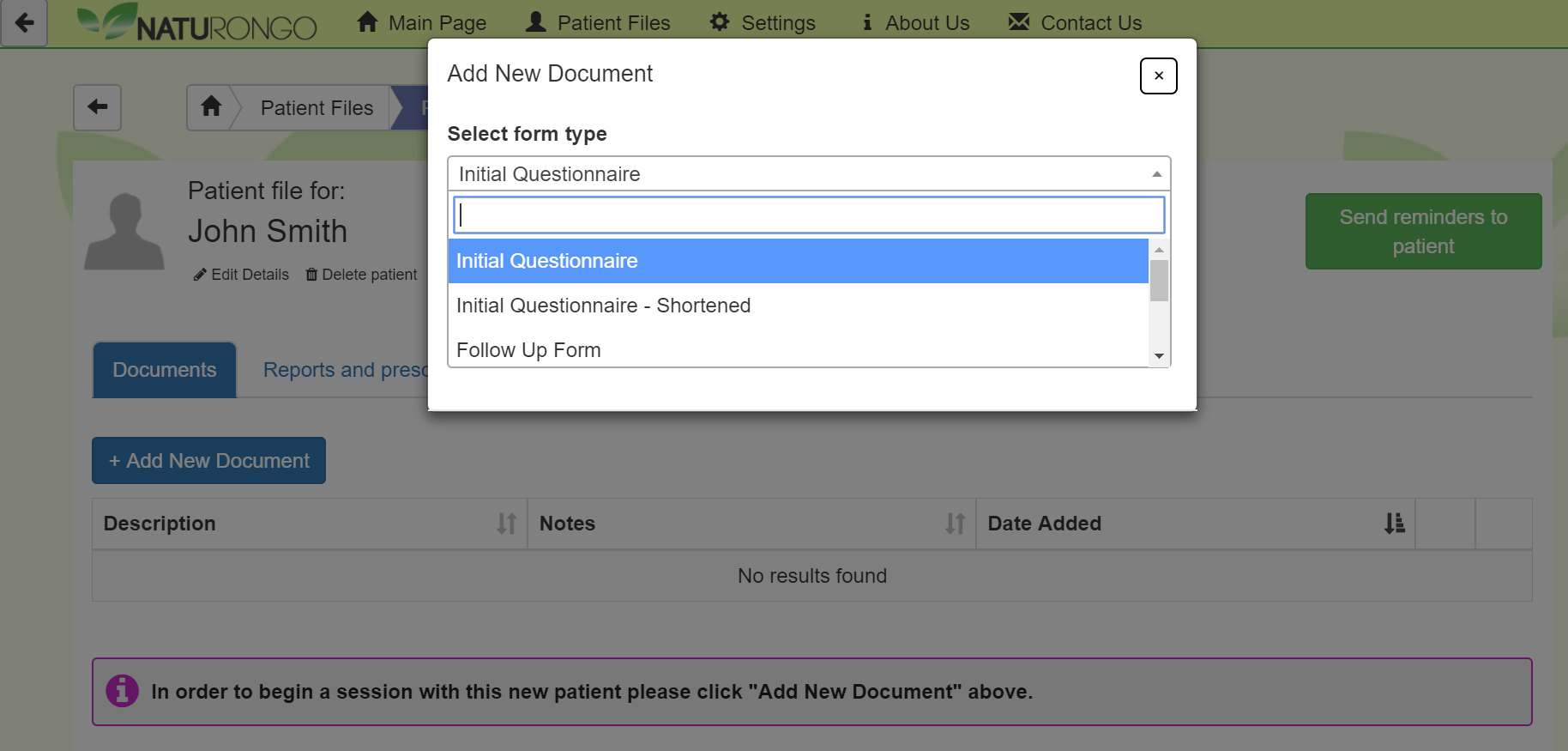Sort table by Notes column

point(955,524)
